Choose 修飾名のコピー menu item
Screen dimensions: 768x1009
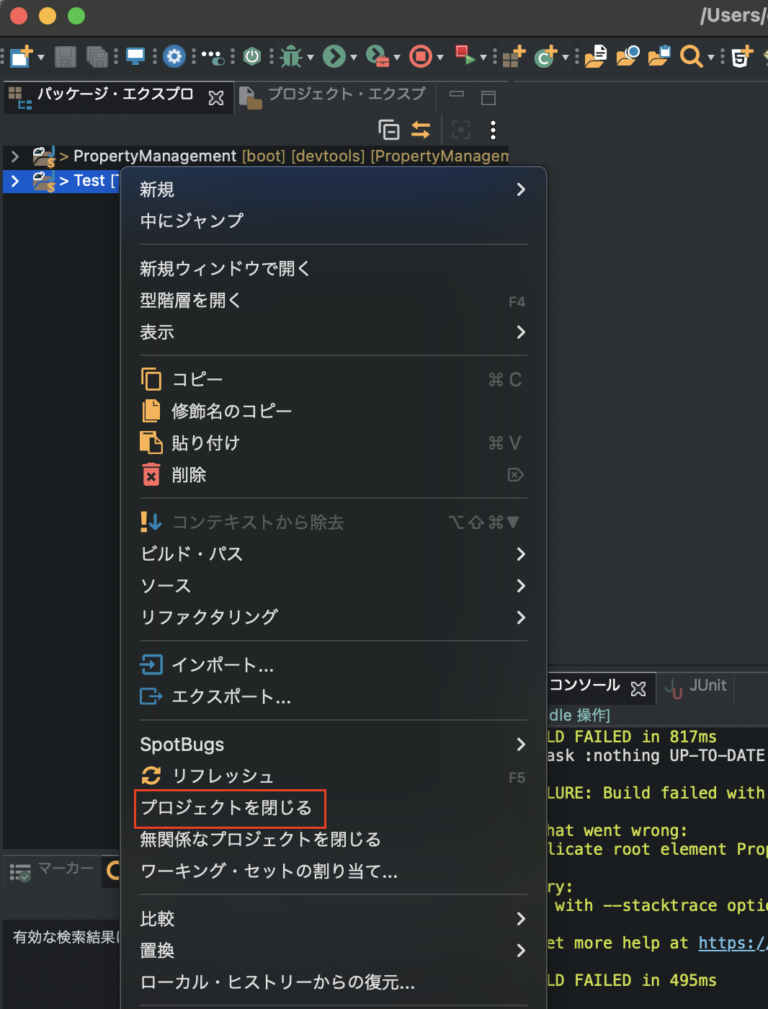point(333,411)
